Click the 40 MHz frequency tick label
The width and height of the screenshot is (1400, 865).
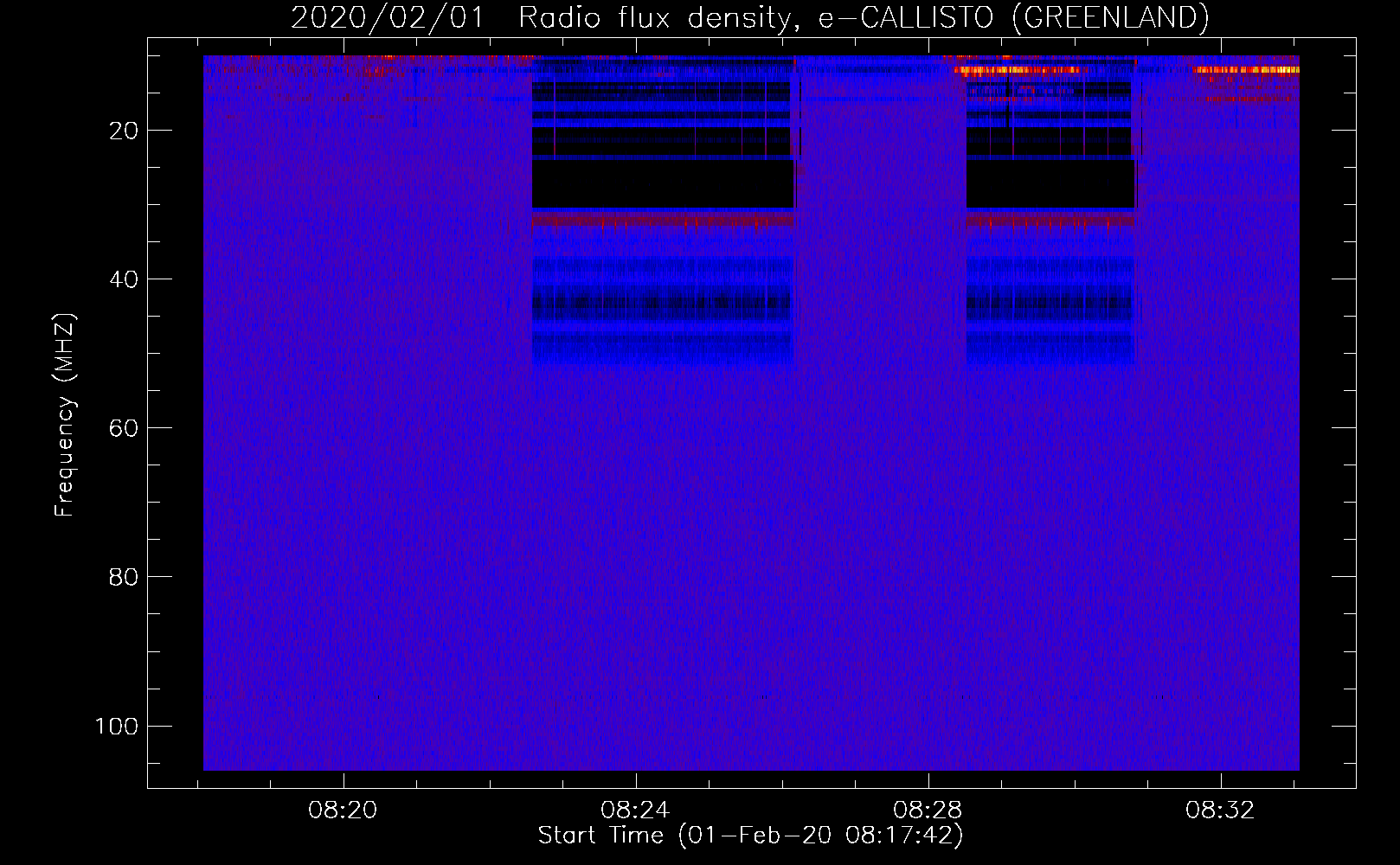pos(124,279)
